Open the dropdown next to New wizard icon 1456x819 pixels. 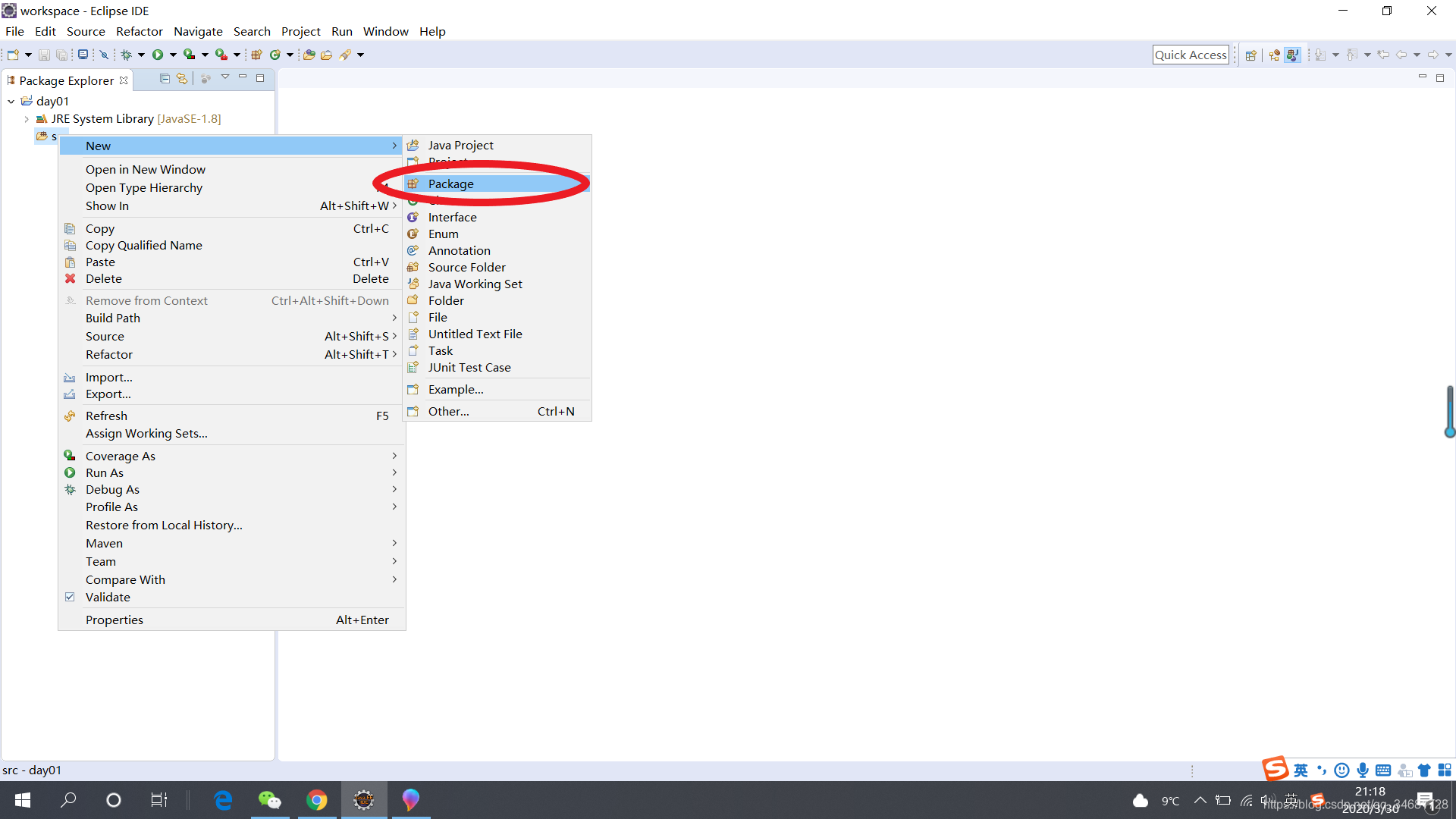point(28,55)
